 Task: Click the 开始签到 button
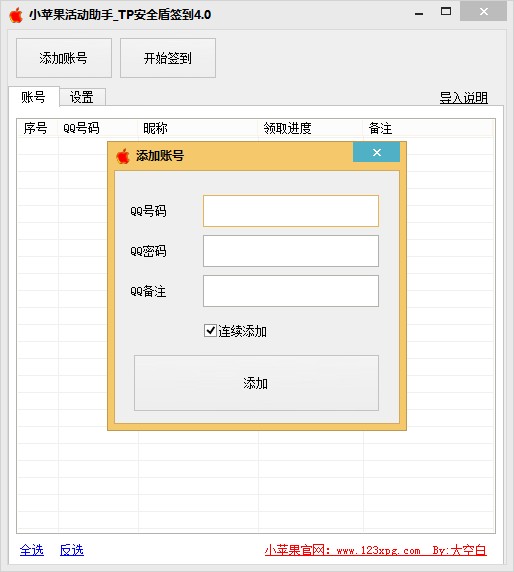[168, 58]
